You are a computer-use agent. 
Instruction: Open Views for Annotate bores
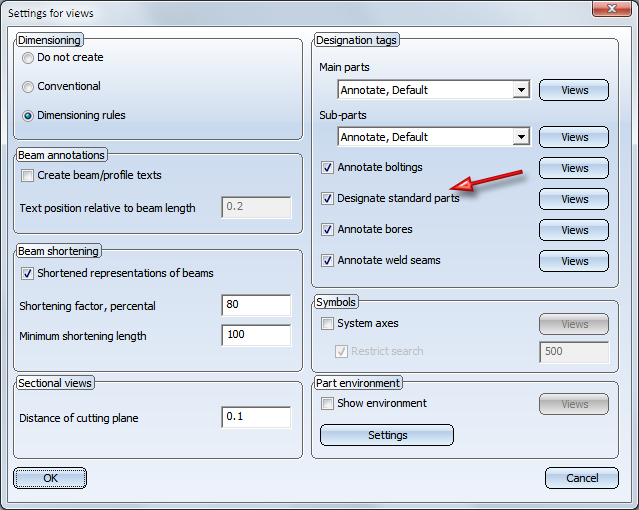click(x=574, y=230)
